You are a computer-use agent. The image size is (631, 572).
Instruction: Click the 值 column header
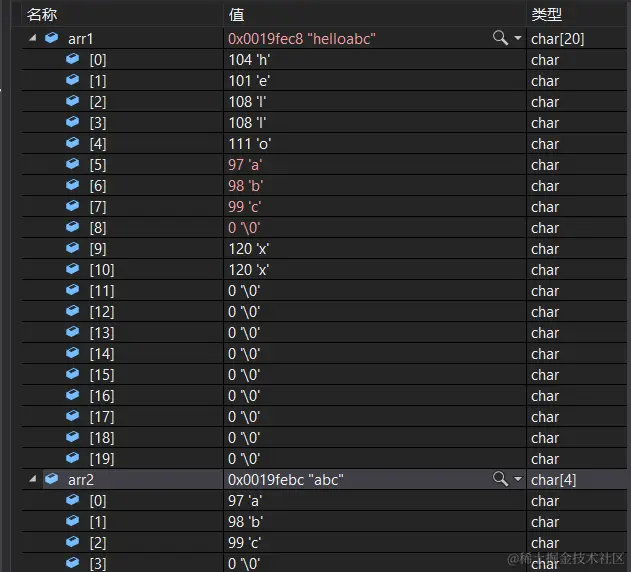[x=237, y=15]
